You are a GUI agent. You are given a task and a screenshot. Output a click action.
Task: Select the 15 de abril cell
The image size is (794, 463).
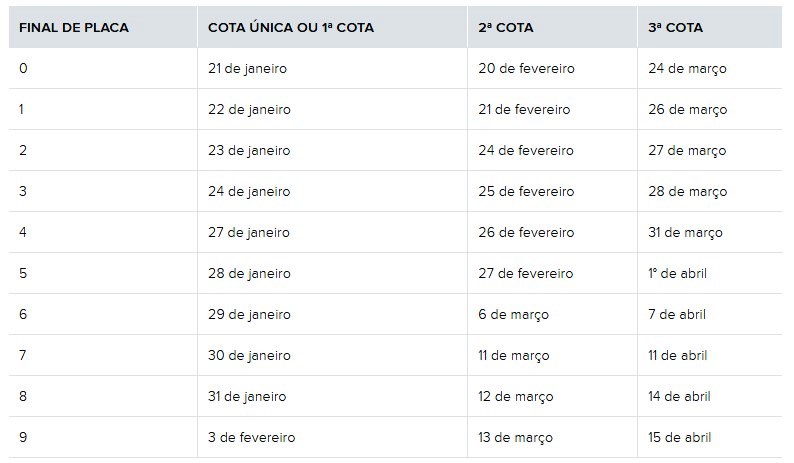click(x=679, y=438)
